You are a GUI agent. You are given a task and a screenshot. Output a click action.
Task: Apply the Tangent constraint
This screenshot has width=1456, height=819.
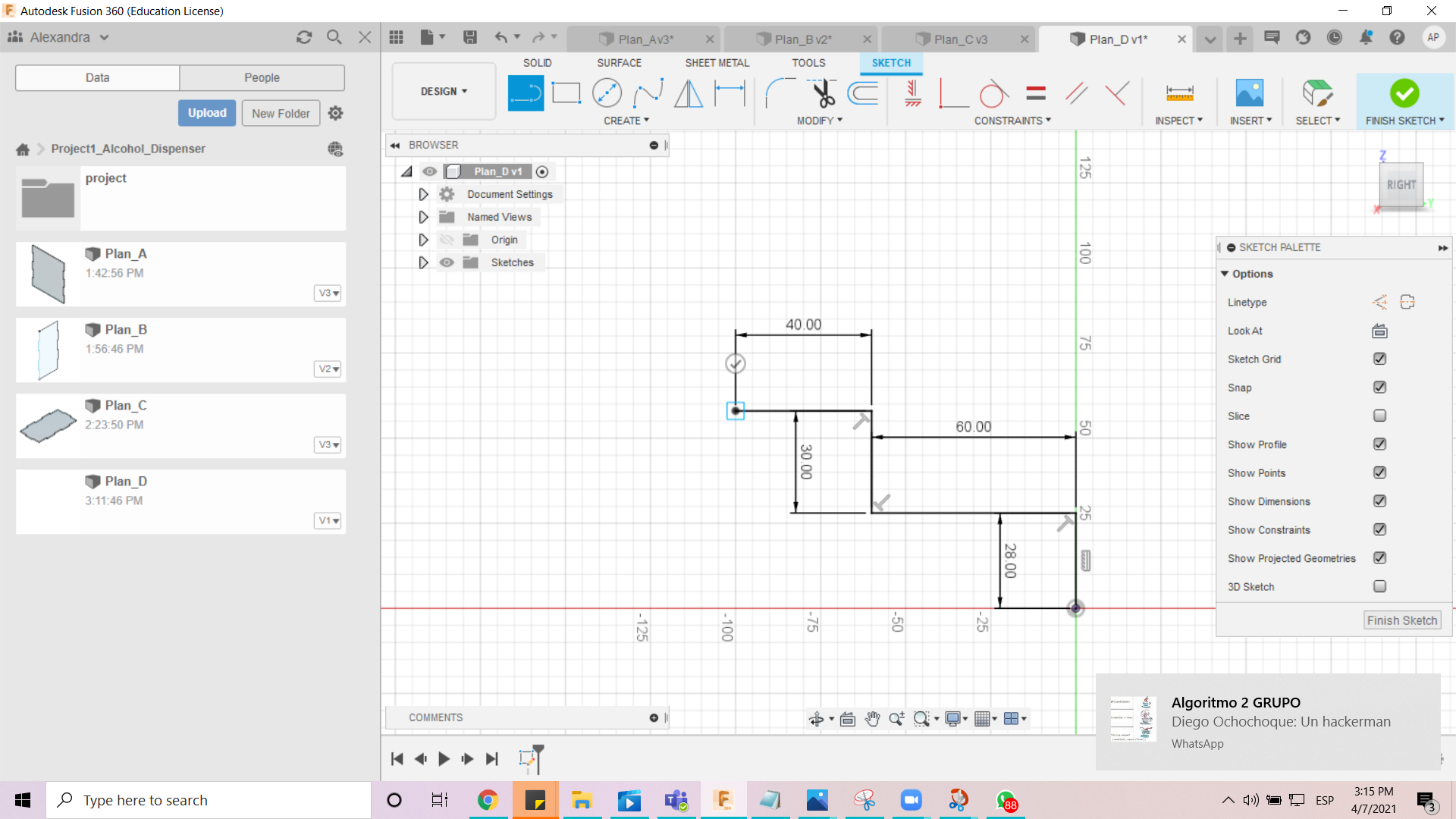994,93
